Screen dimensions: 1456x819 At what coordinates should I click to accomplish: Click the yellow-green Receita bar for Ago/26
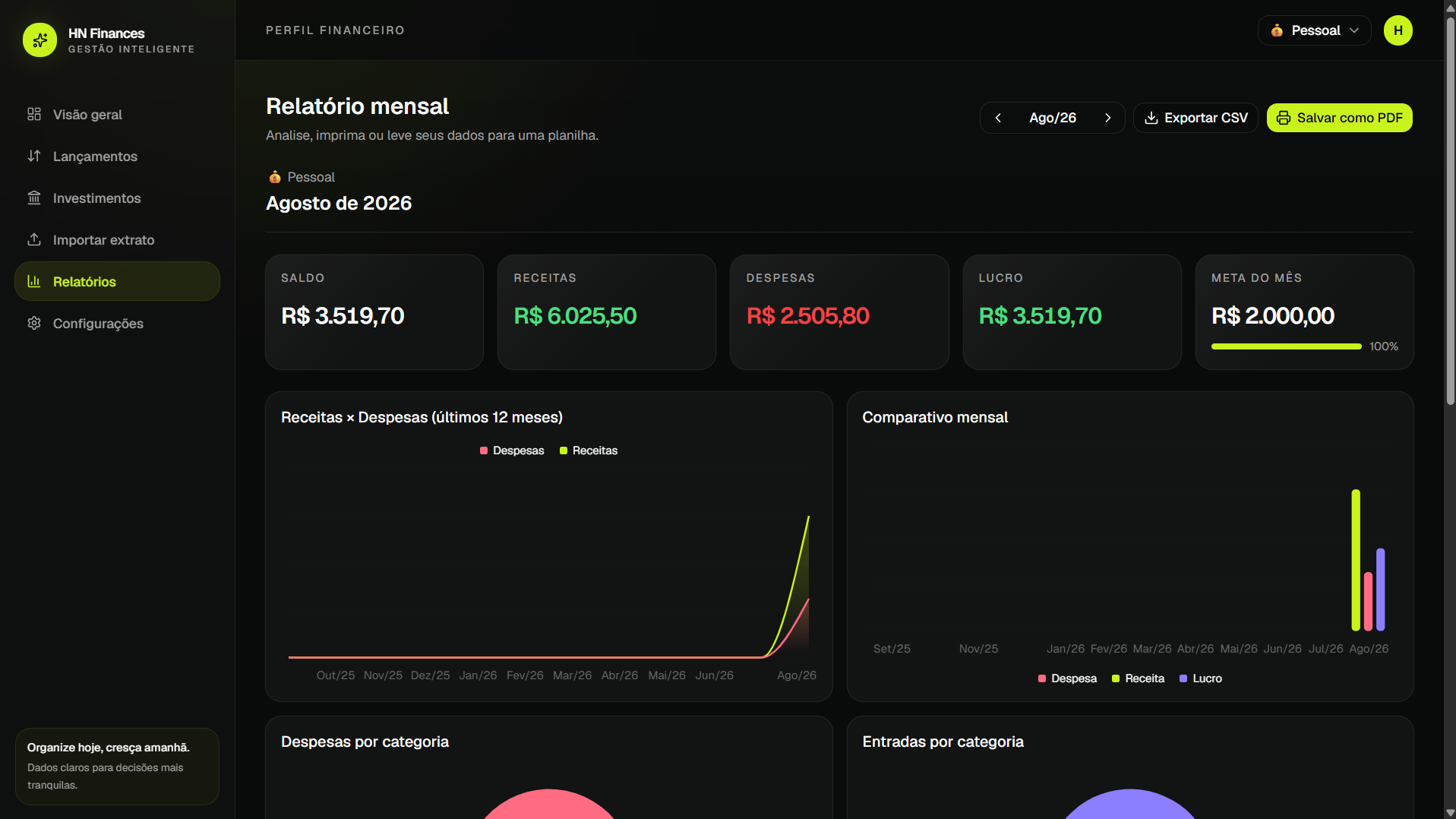1356,560
